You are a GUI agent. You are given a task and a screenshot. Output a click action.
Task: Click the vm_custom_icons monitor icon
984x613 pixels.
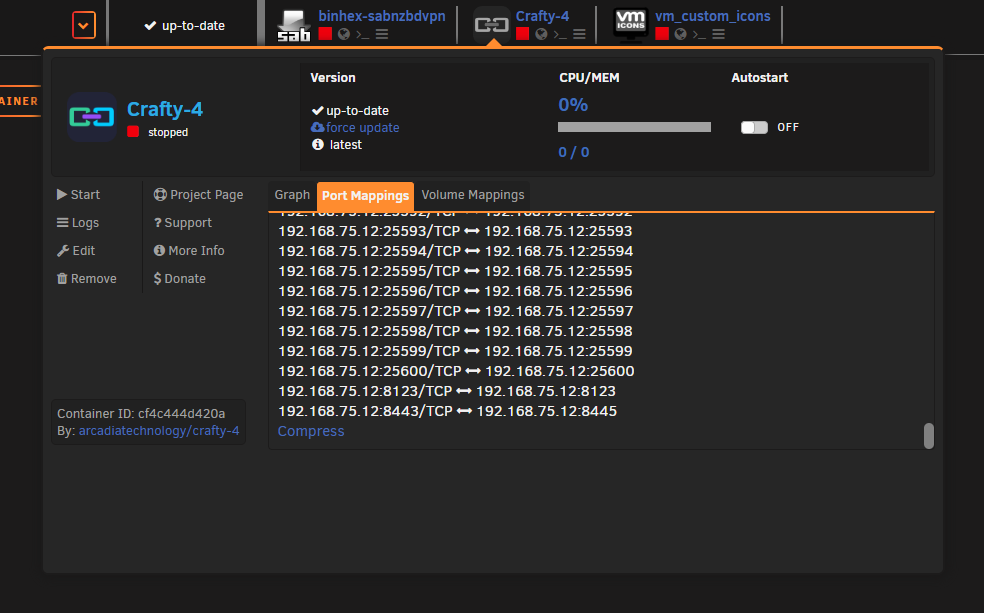(631, 25)
